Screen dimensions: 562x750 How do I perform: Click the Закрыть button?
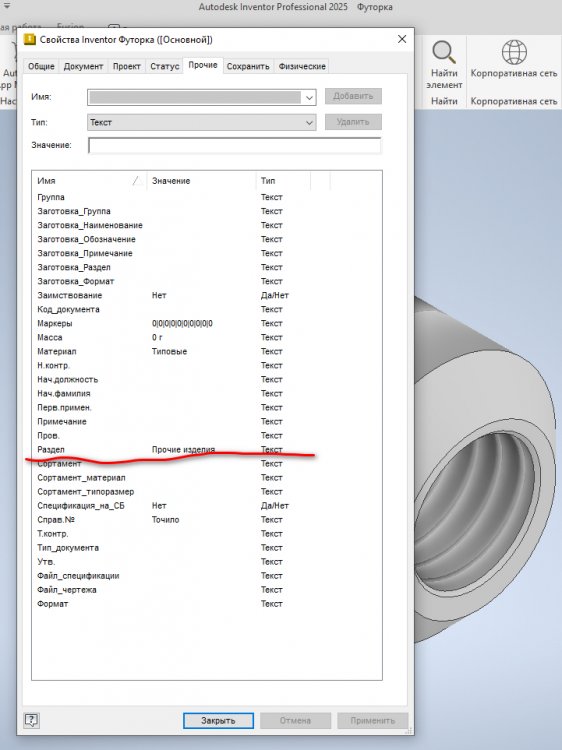pyautogui.click(x=218, y=720)
